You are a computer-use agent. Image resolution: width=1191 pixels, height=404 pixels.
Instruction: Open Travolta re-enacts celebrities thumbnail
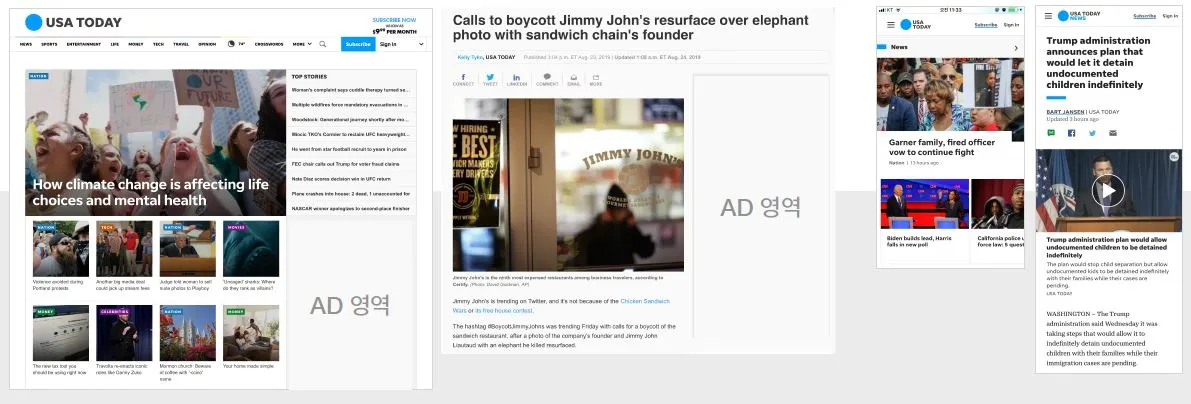[x=124, y=333]
